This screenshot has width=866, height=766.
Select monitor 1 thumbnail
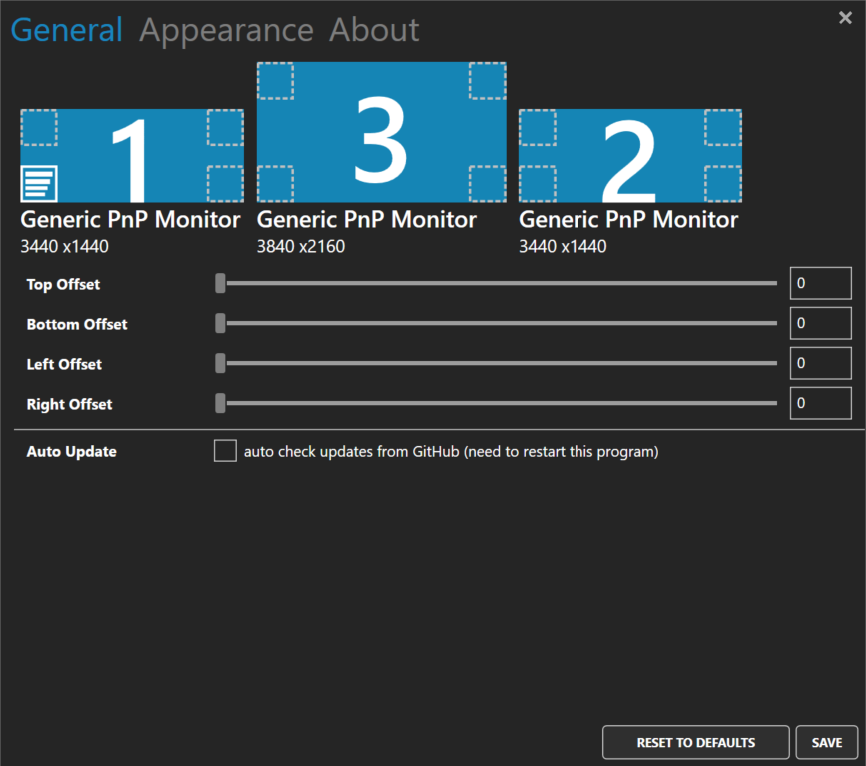[132, 156]
